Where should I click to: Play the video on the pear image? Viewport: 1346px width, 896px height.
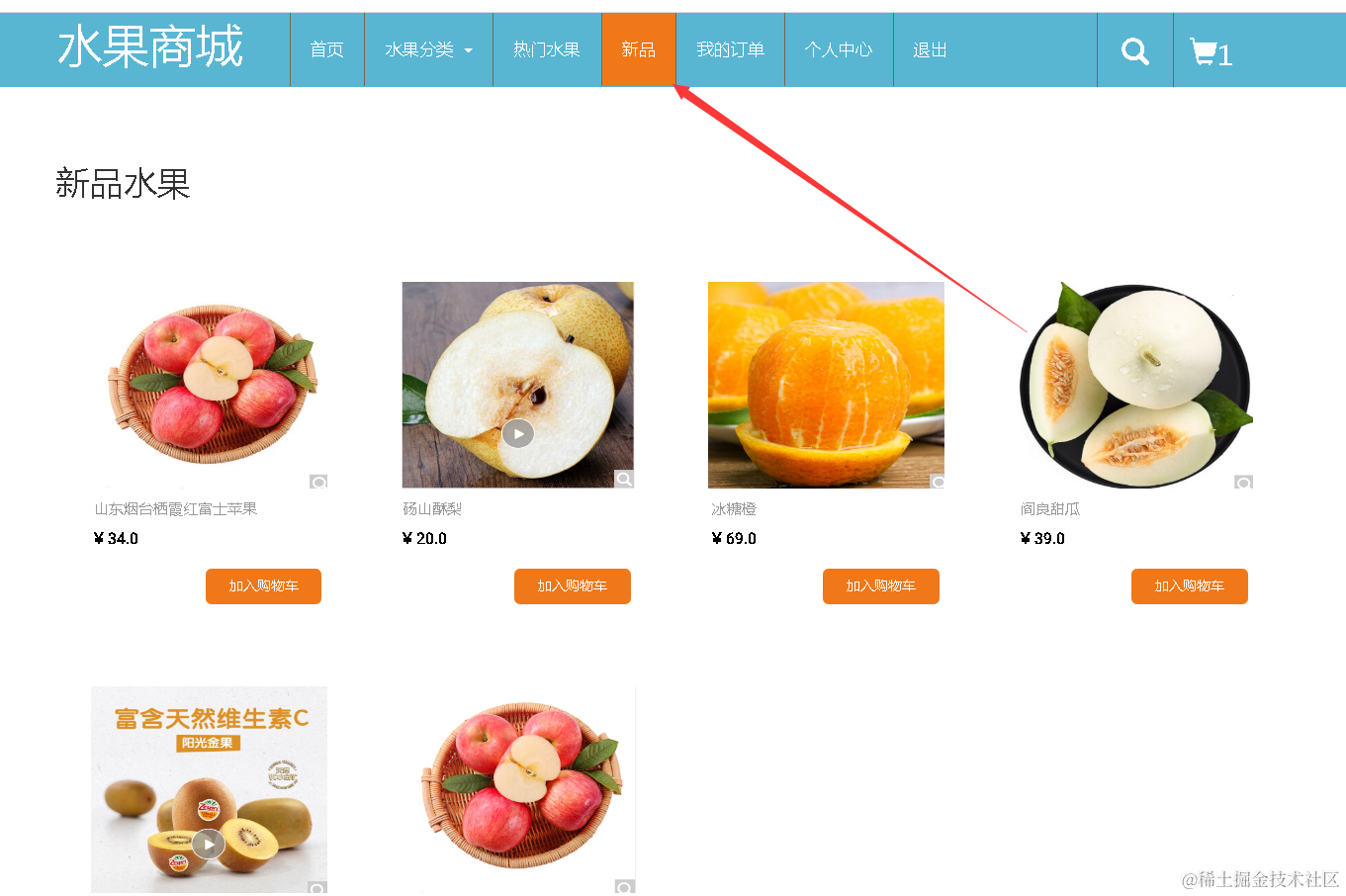click(518, 433)
